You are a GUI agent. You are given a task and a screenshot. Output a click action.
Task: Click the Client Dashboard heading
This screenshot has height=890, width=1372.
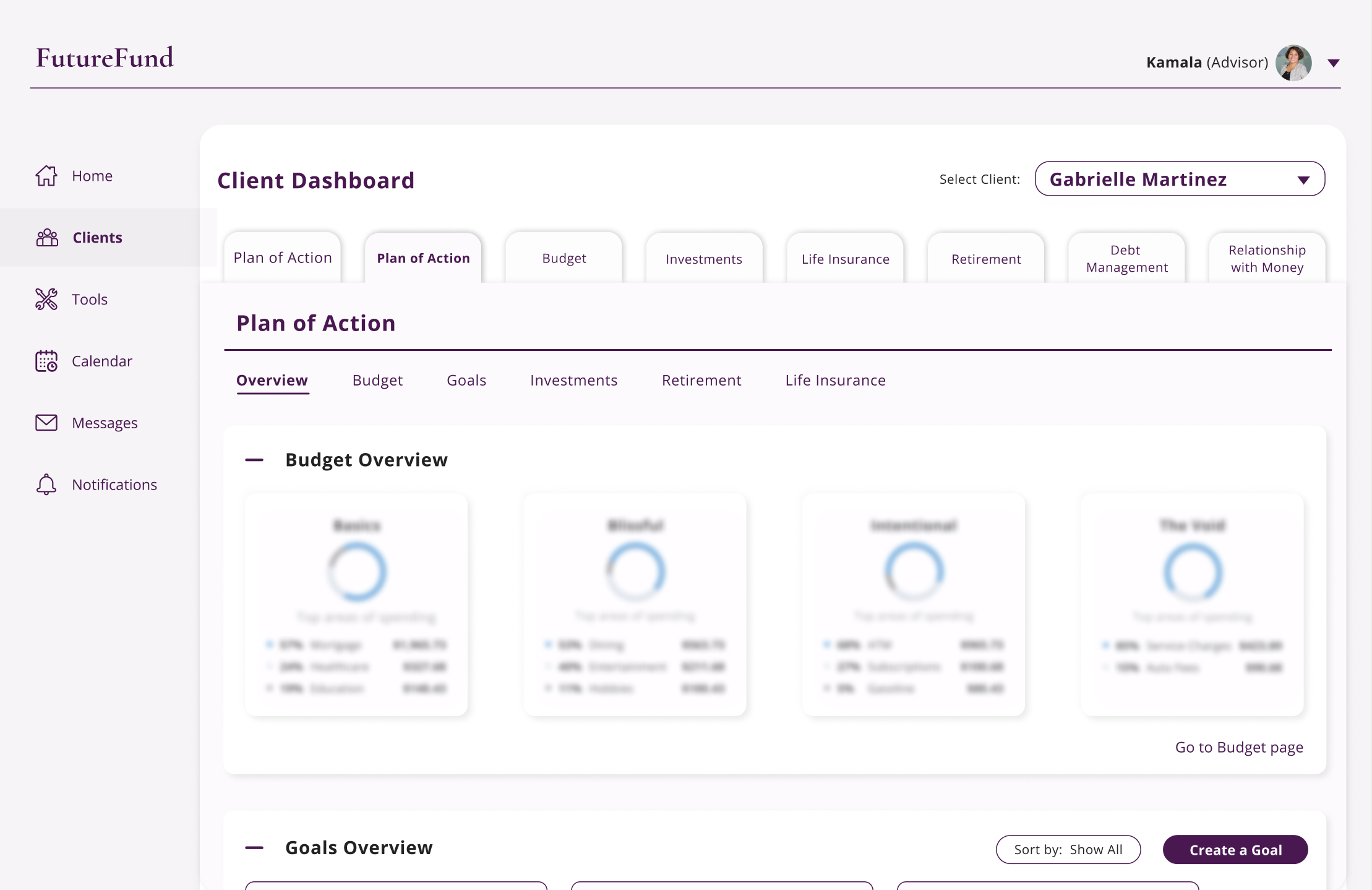315,181
